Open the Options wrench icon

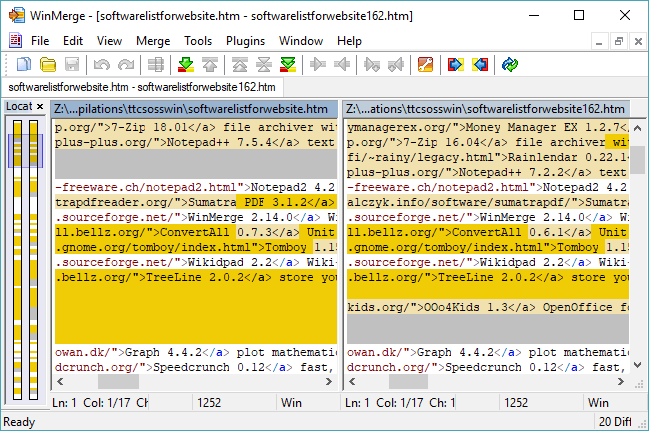tap(424, 65)
